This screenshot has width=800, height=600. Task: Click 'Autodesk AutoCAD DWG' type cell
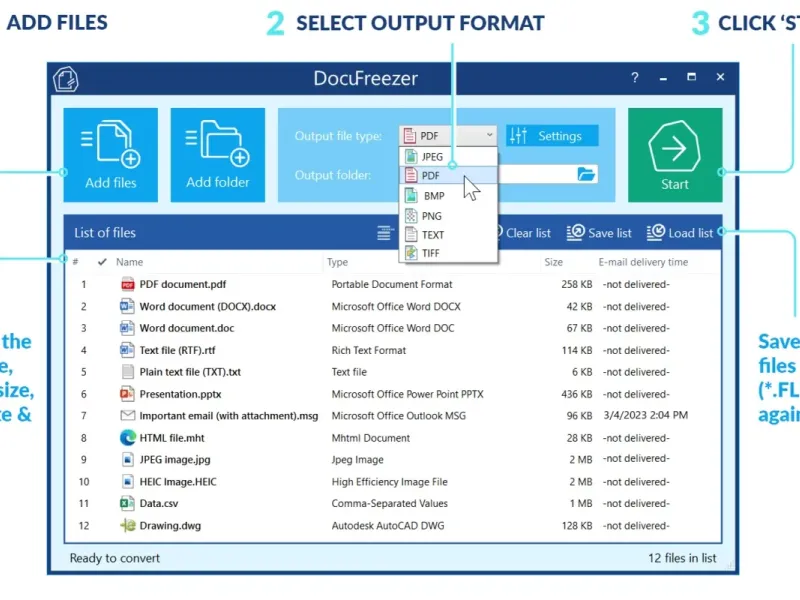coord(388,526)
